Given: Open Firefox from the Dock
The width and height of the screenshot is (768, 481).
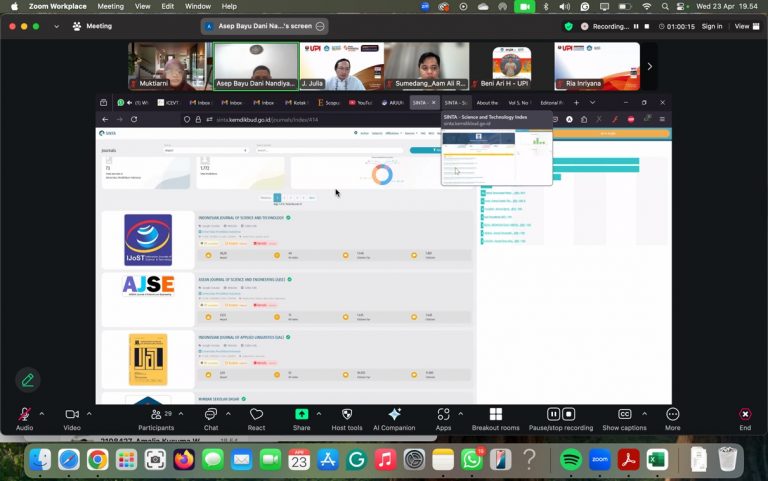Looking at the screenshot, I should tap(184, 460).
